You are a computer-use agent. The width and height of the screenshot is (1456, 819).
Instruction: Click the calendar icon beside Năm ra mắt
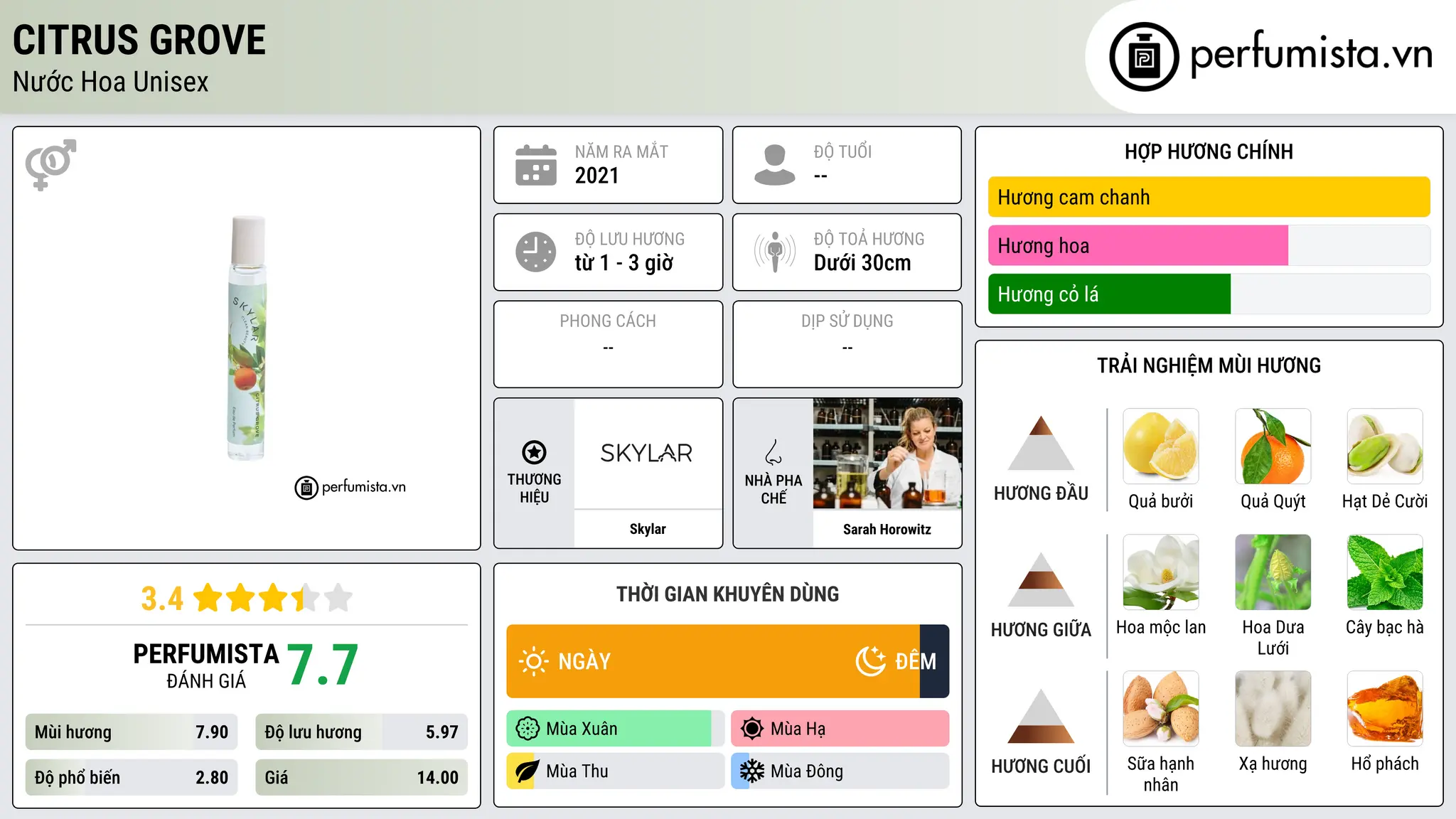[x=536, y=165]
